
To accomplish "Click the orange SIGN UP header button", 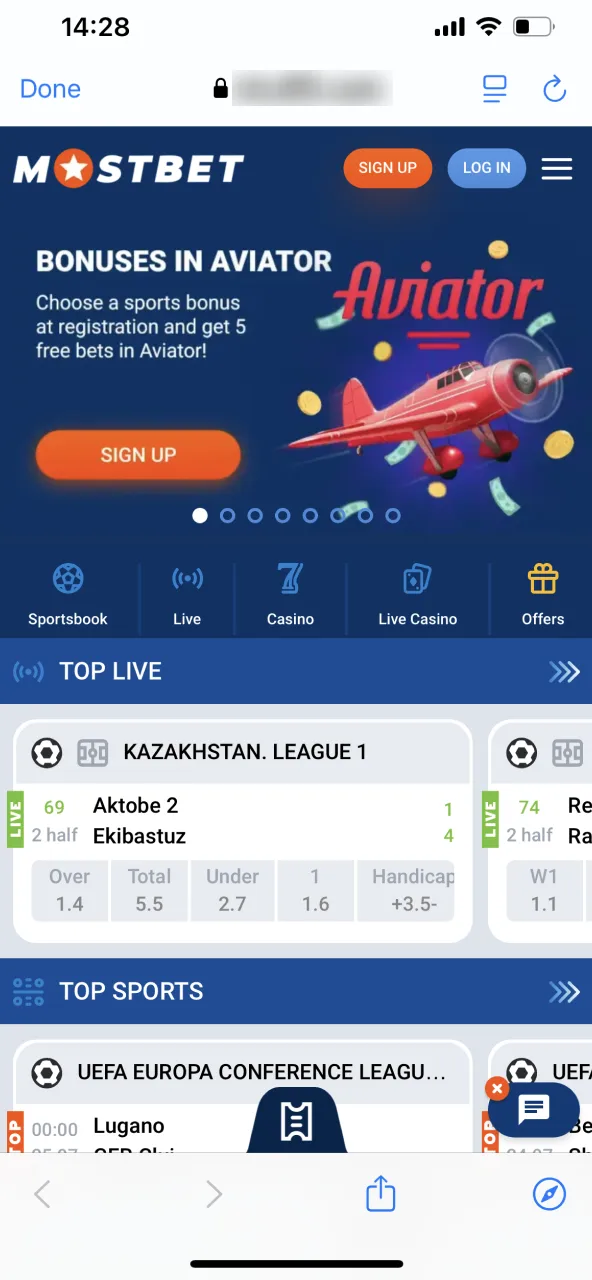I will 388,168.
